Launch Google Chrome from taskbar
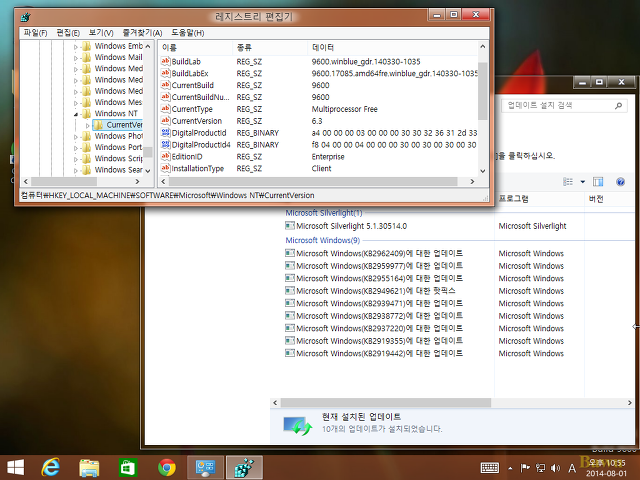This screenshot has height=480, width=640. (x=167, y=468)
